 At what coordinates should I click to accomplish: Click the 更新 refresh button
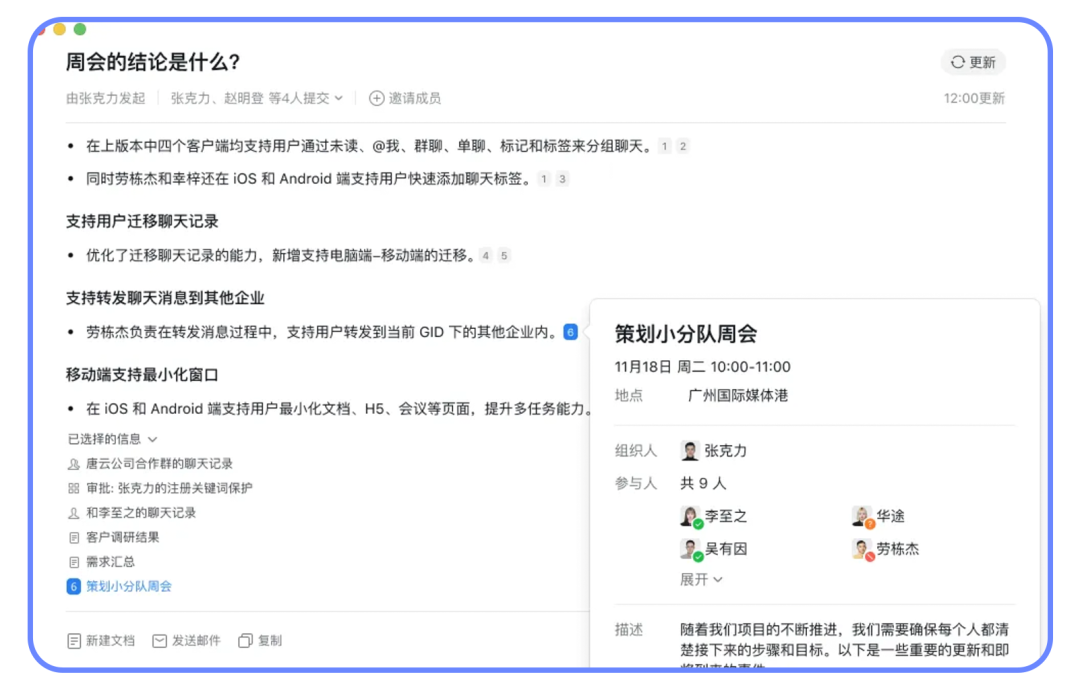(x=973, y=62)
